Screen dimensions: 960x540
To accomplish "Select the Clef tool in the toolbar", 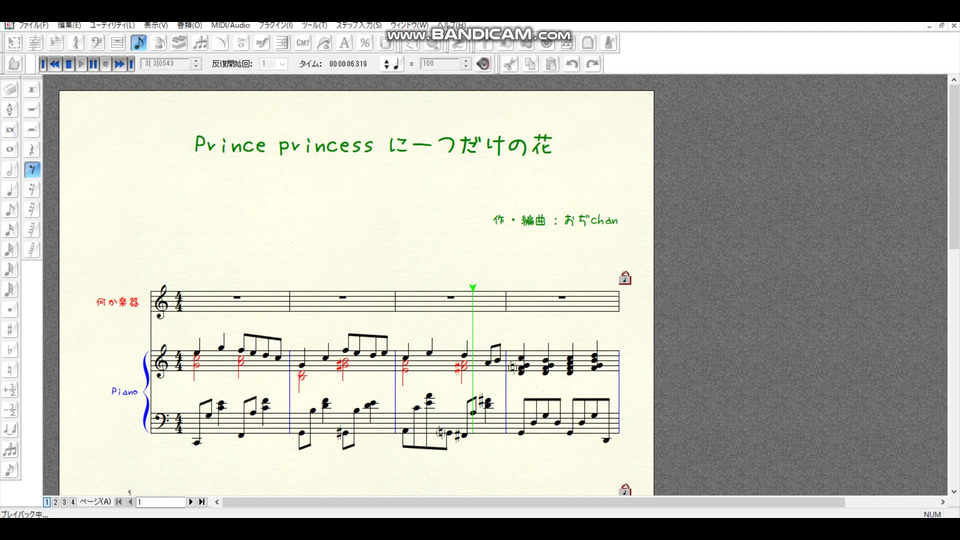I will 97,42.
